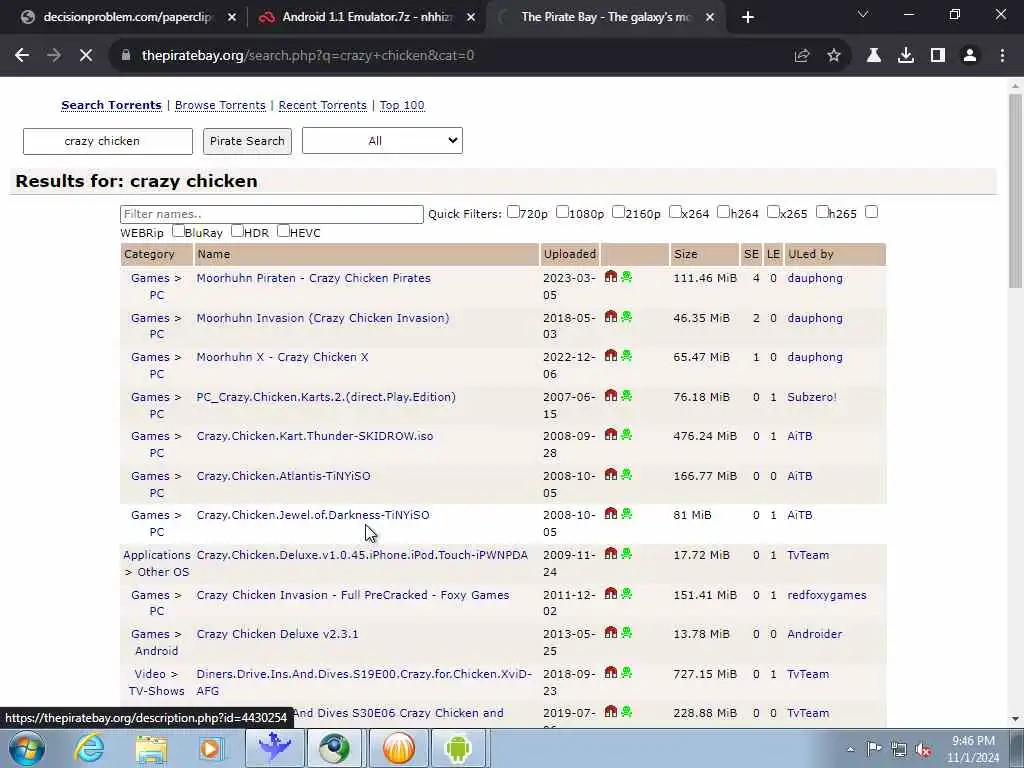
Task: Open the browser downloads icon
Action: click(x=906, y=56)
